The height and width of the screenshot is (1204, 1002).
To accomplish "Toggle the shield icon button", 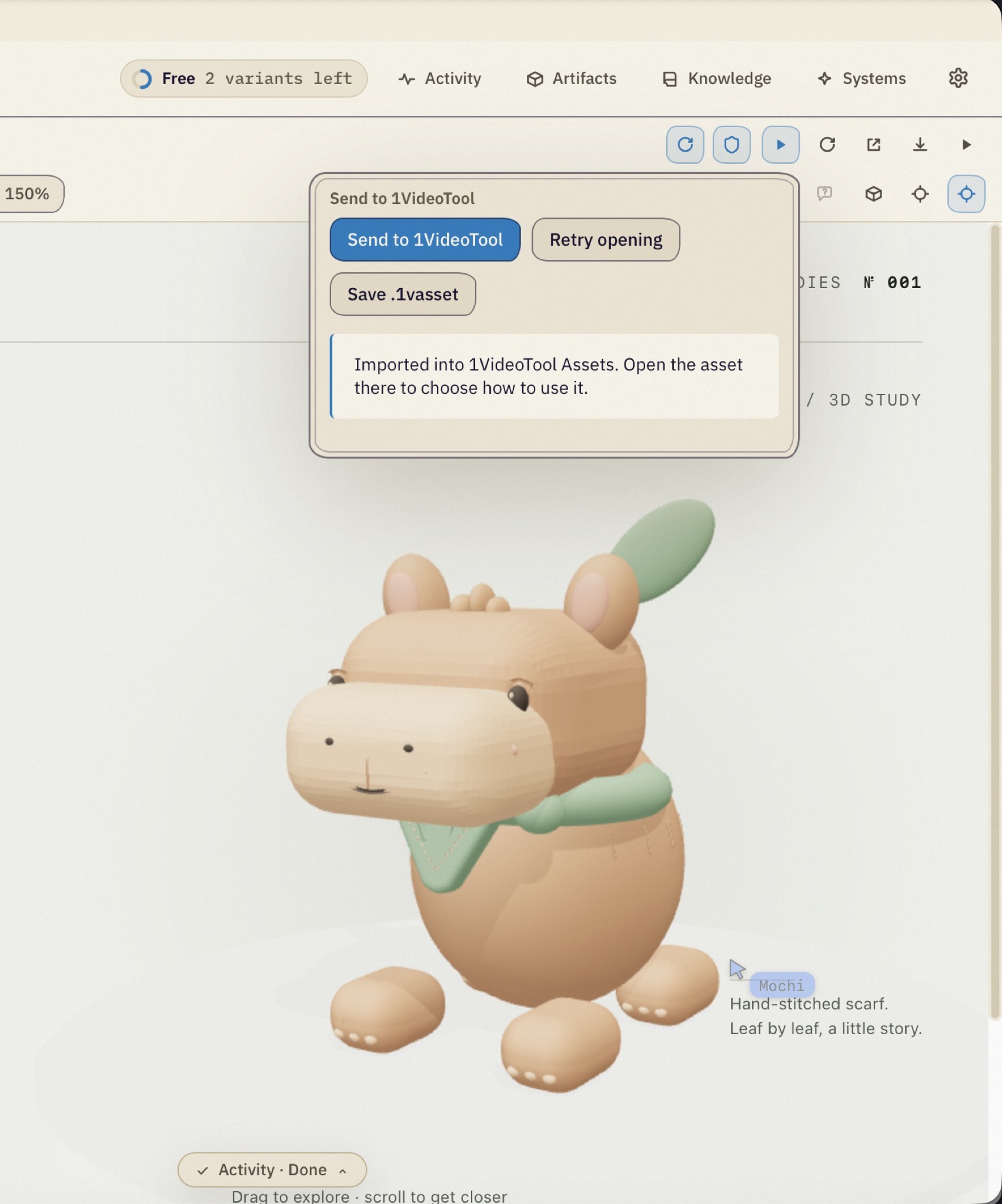I will point(732,145).
